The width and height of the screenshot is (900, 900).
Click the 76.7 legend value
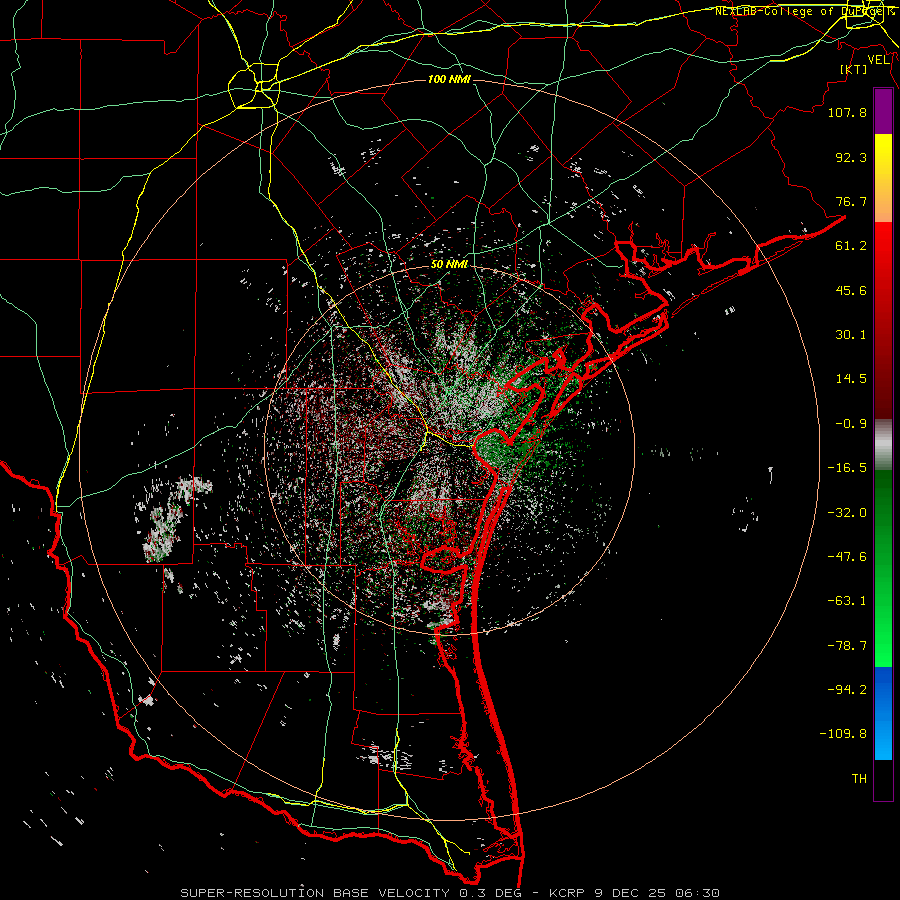click(851, 201)
